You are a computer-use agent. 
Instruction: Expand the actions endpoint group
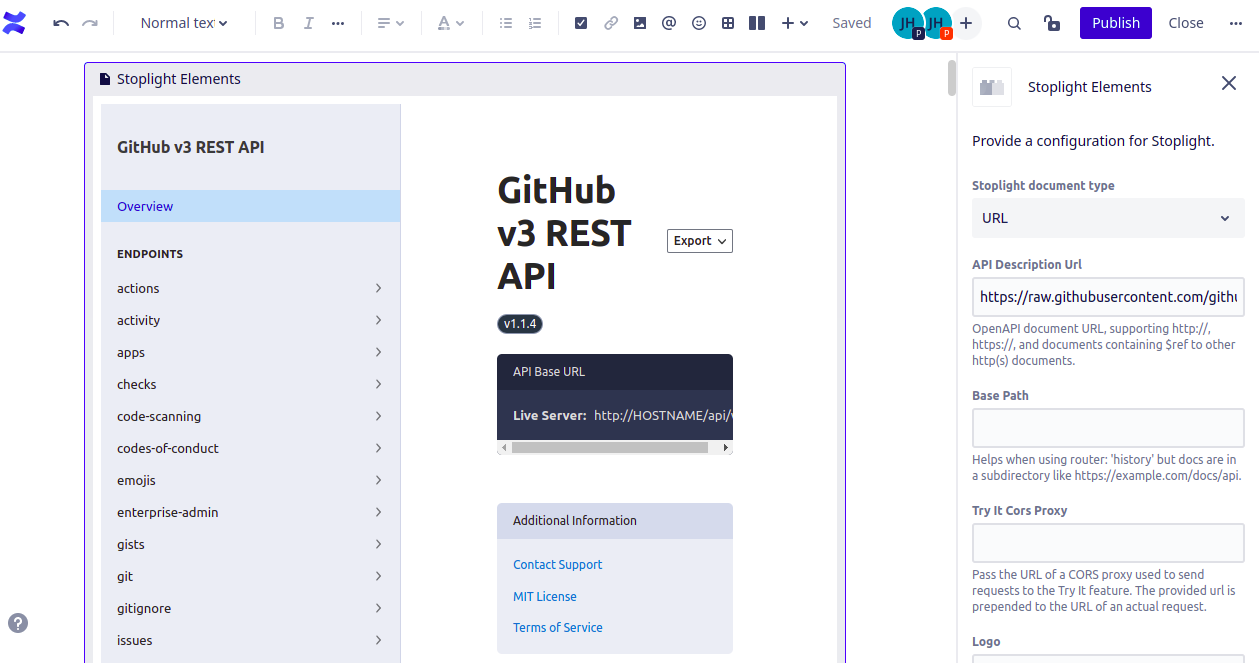tap(250, 288)
